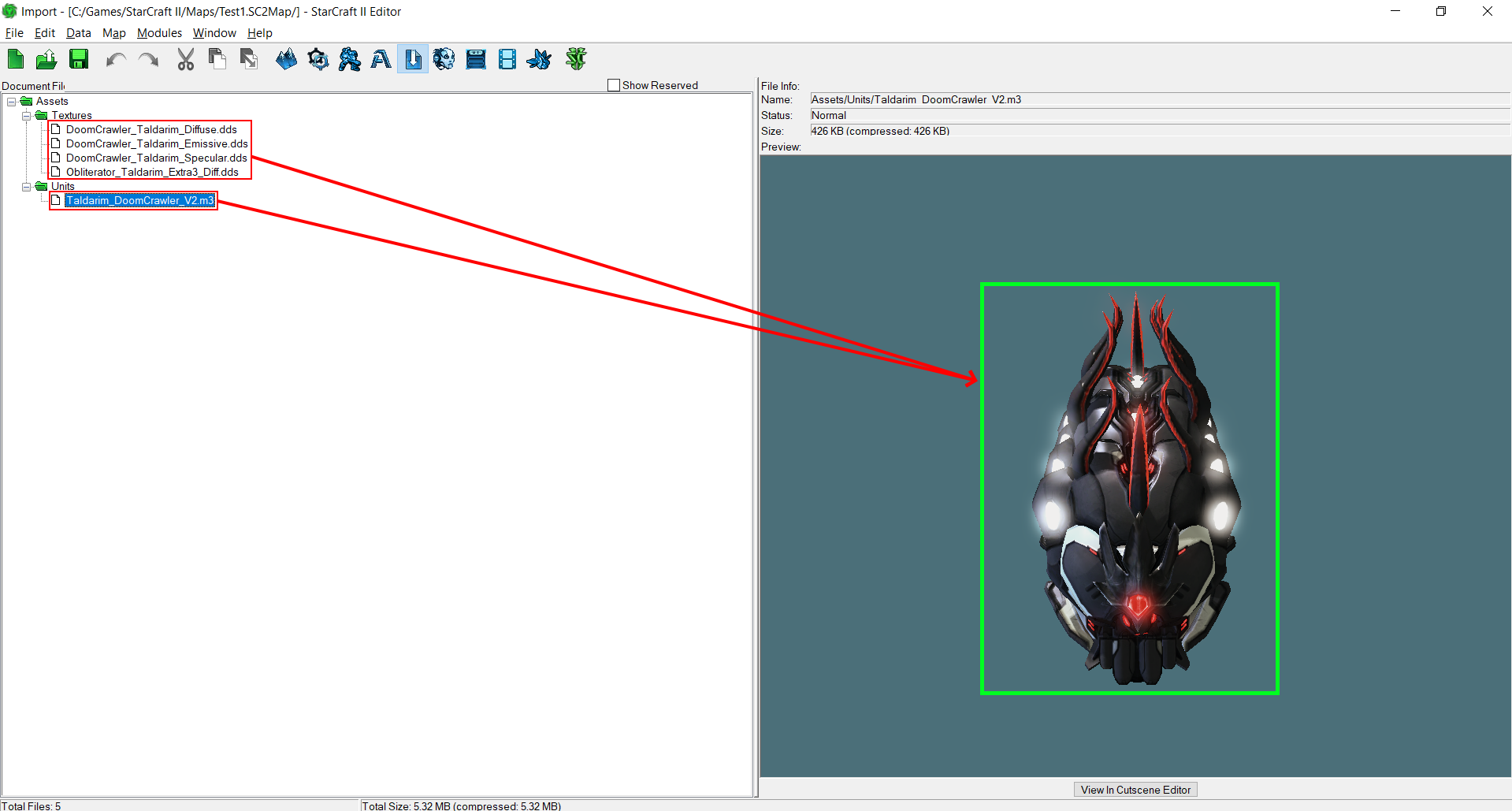Open the Text Editor letter-A icon

[x=381, y=59]
